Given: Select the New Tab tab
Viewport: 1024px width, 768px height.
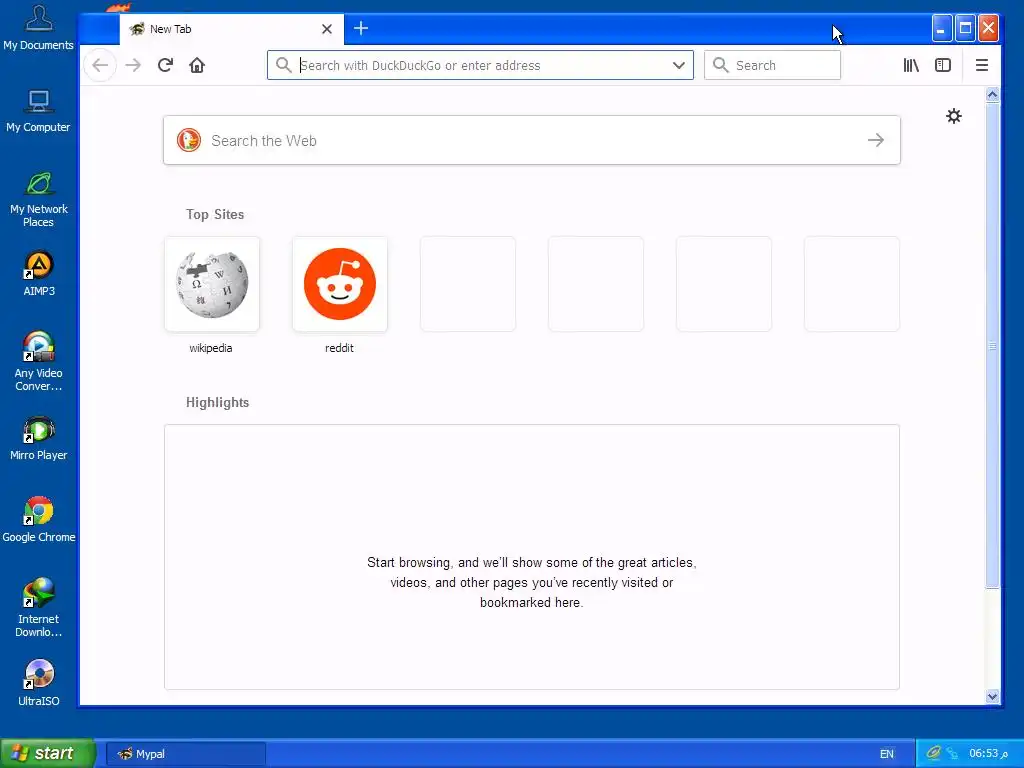Looking at the screenshot, I should coord(232,29).
